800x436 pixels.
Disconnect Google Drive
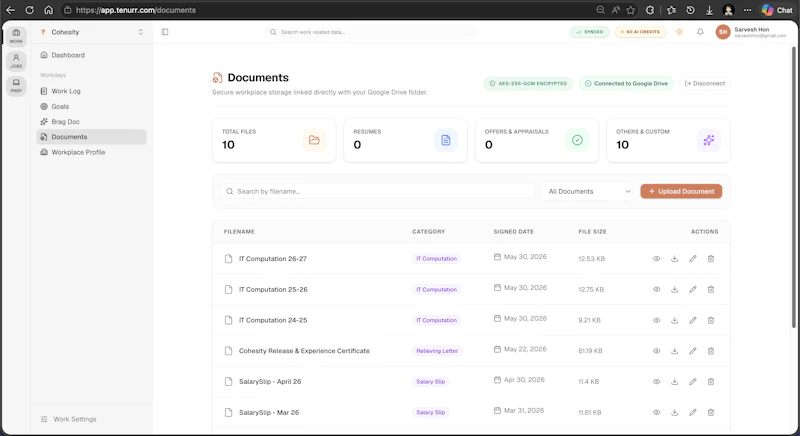click(x=705, y=83)
